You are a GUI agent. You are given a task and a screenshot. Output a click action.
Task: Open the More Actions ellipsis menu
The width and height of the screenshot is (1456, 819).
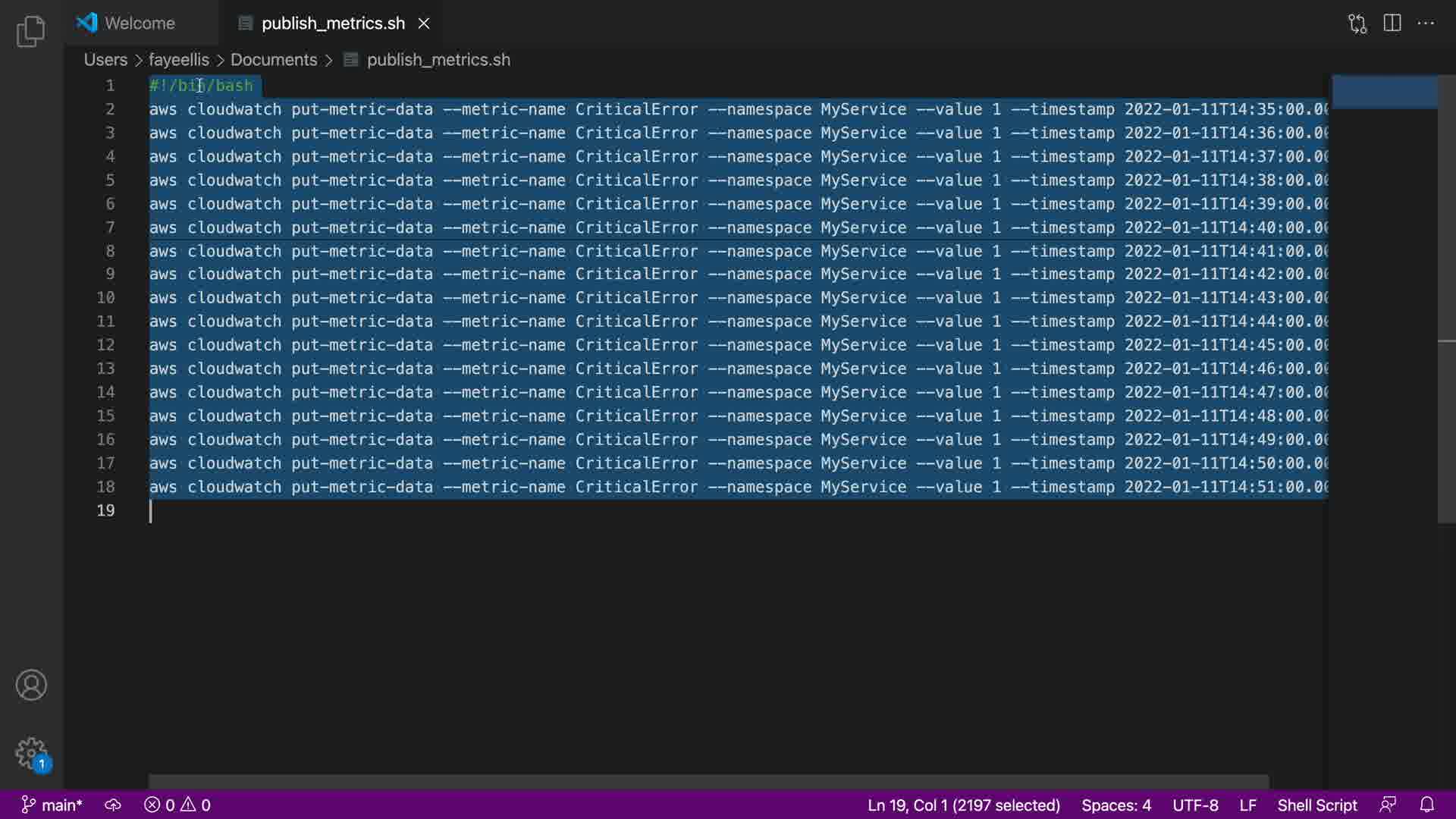[1426, 24]
